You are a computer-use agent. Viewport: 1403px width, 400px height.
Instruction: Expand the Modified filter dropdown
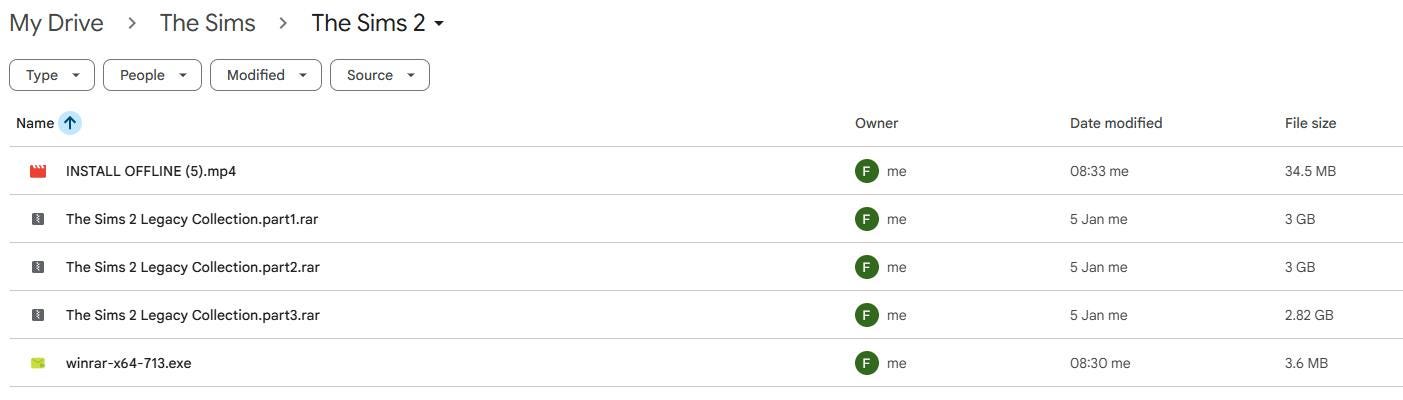click(x=266, y=75)
